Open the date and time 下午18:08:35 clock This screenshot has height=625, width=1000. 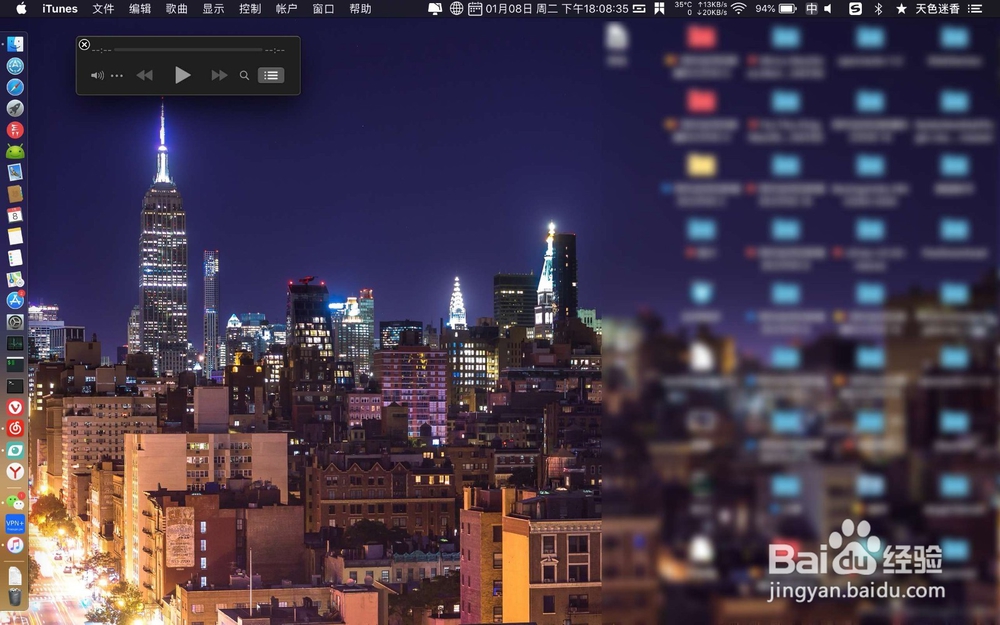click(x=557, y=8)
